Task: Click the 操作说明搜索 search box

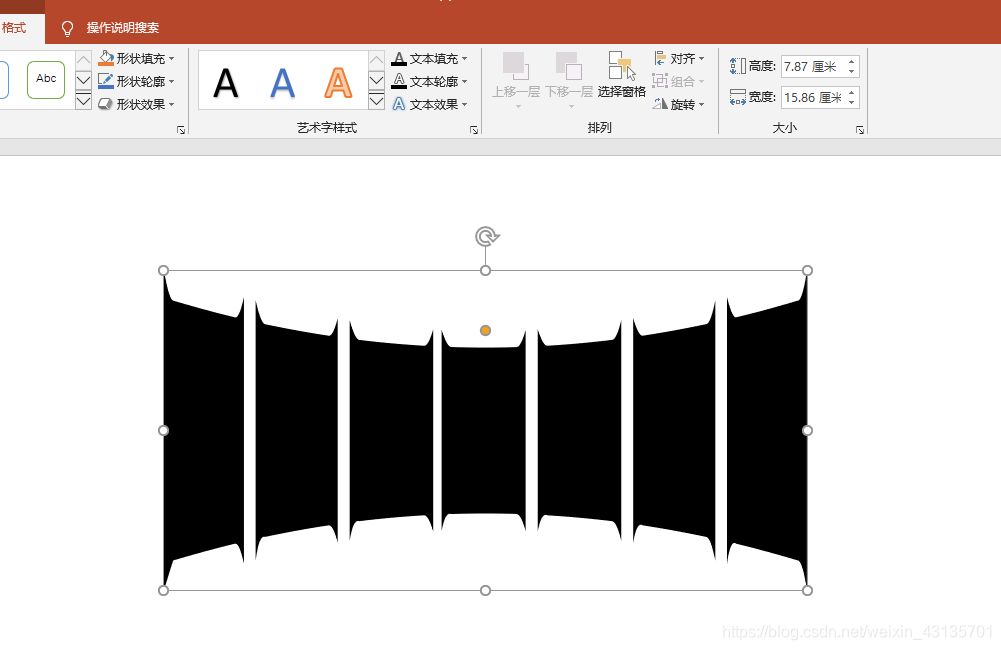Action: click(123, 28)
